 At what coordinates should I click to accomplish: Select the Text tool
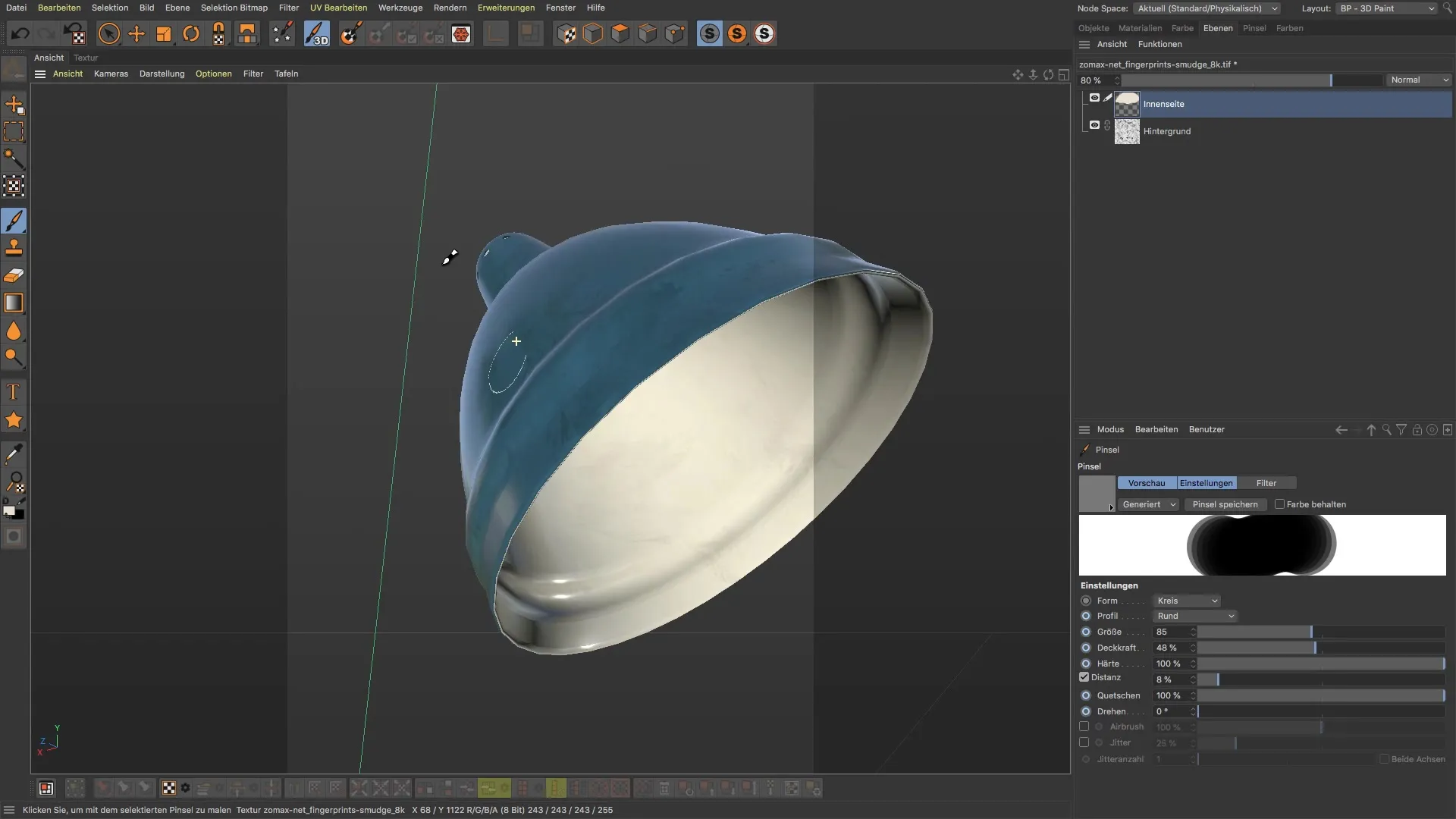pyautogui.click(x=14, y=392)
